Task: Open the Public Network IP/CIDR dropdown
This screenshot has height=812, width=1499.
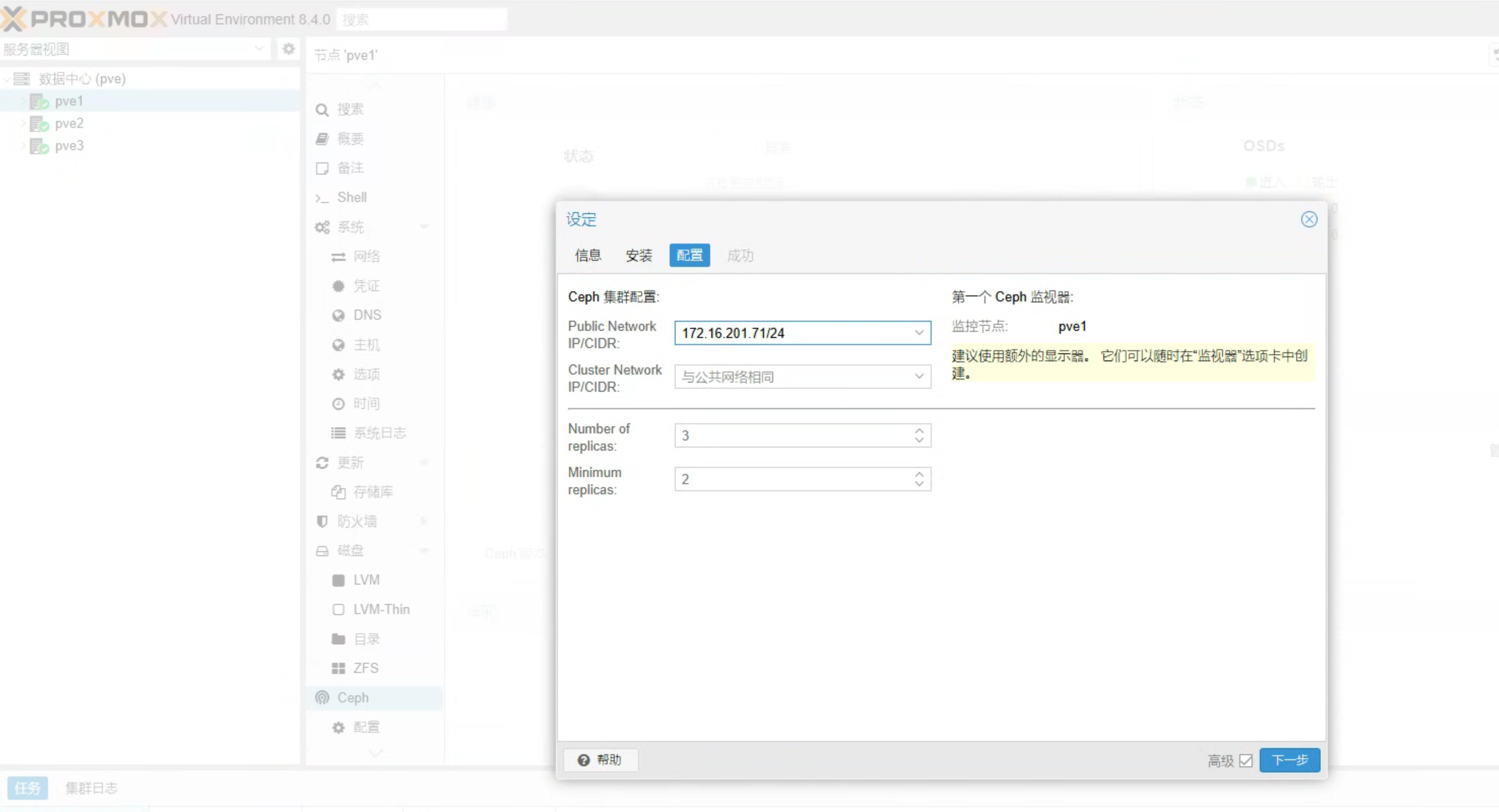Action: coord(919,333)
